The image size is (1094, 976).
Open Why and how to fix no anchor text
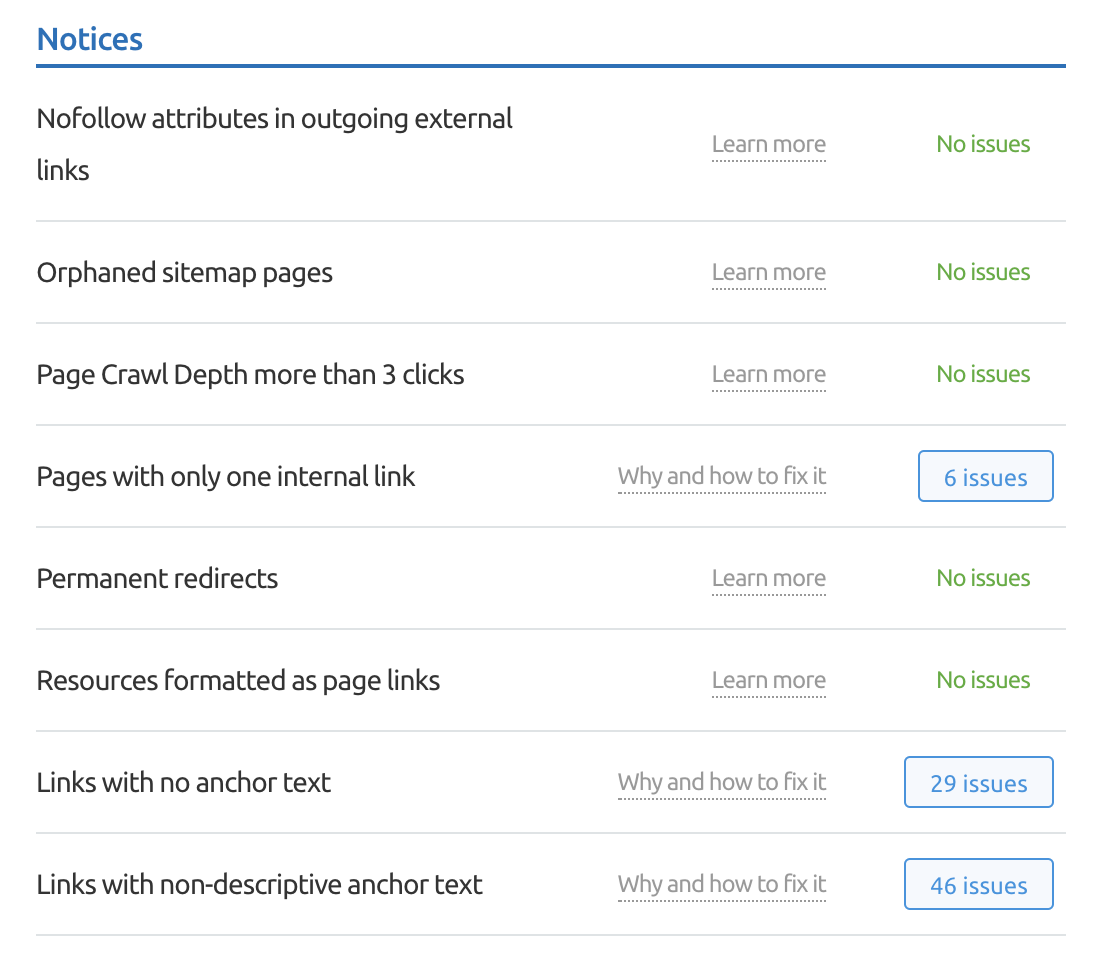click(x=722, y=782)
